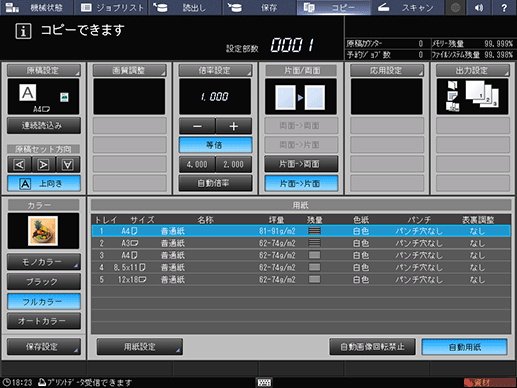Expand the 出力設定 output settings

click(x=473, y=70)
